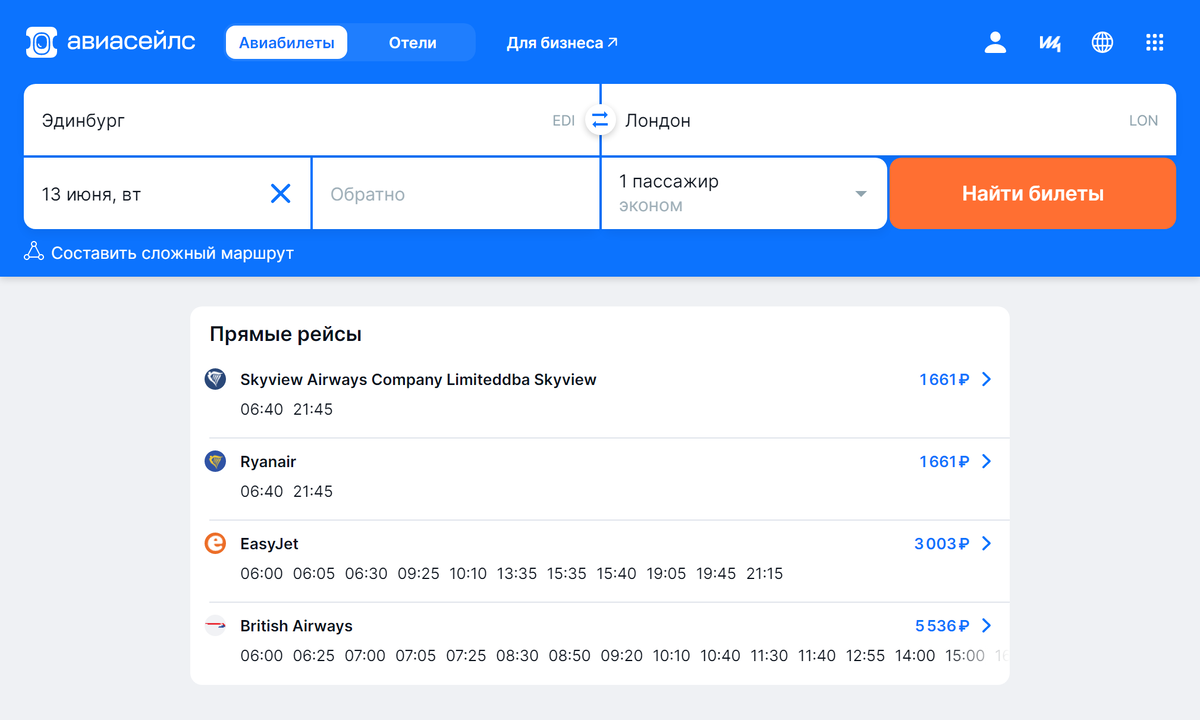Click the EasyJet airline logo
The height and width of the screenshot is (720, 1200).
215,543
